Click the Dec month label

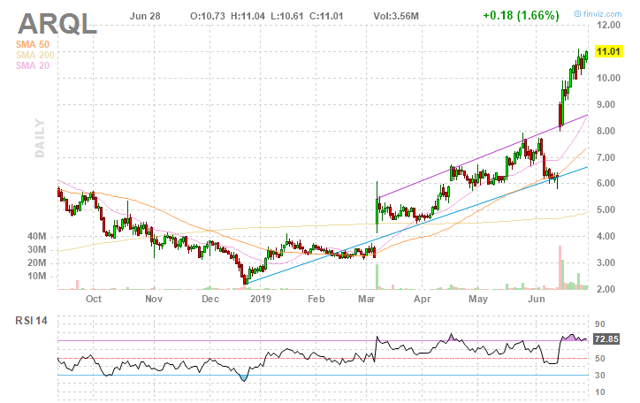pyautogui.click(x=210, y=299)
